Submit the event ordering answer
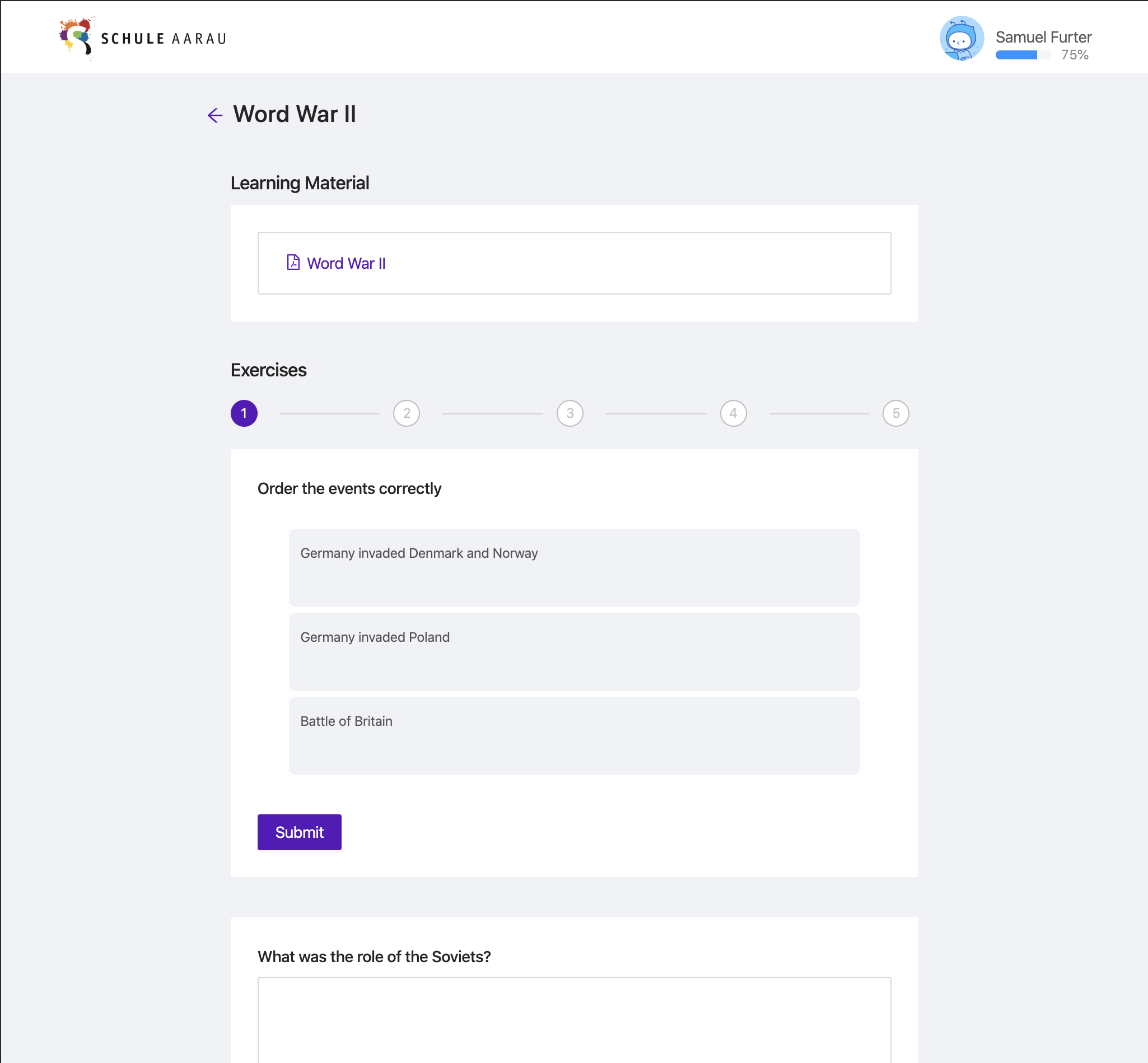1148x1063 pixels. coord(299,832)
